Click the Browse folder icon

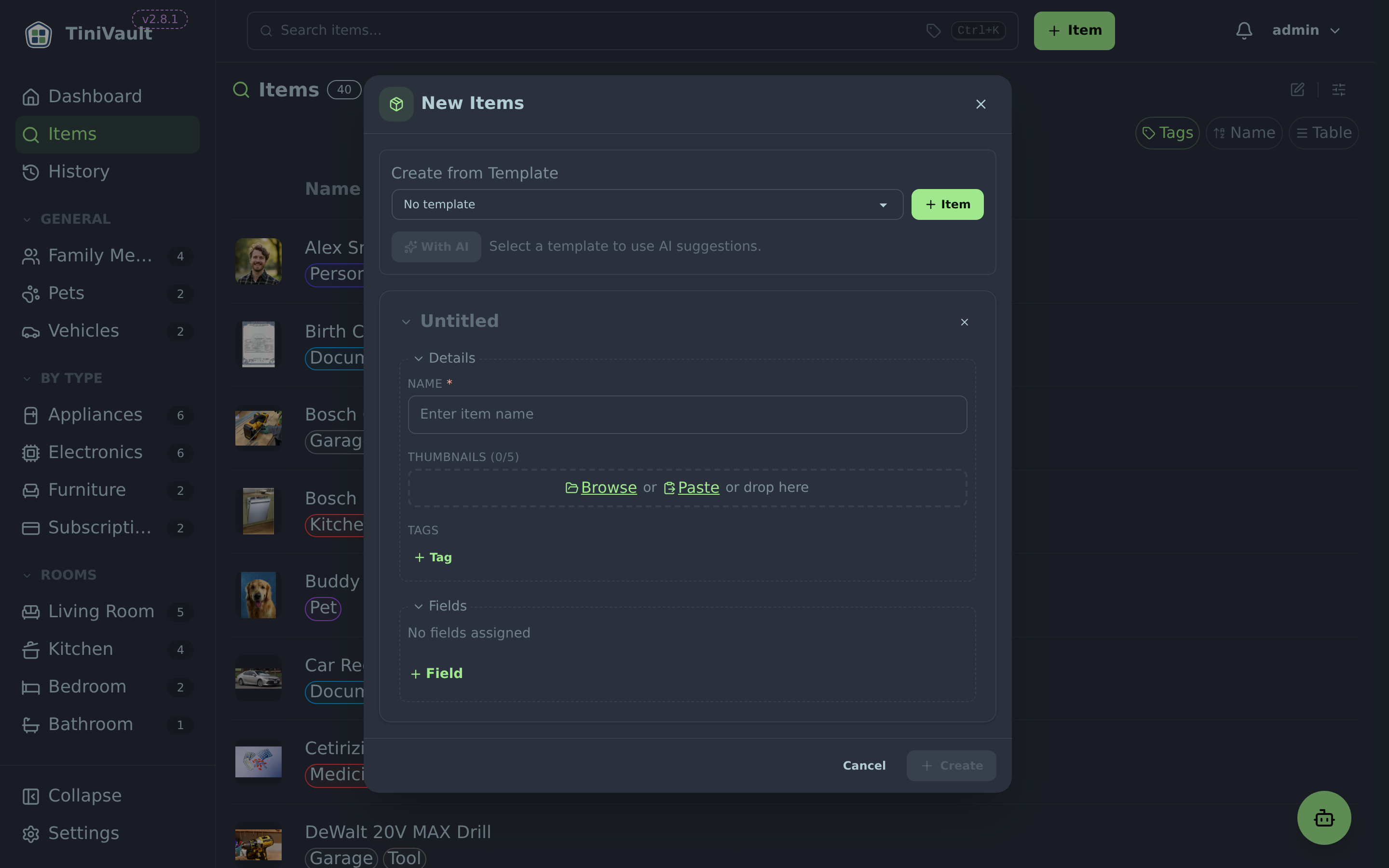[x=572, y=488]
